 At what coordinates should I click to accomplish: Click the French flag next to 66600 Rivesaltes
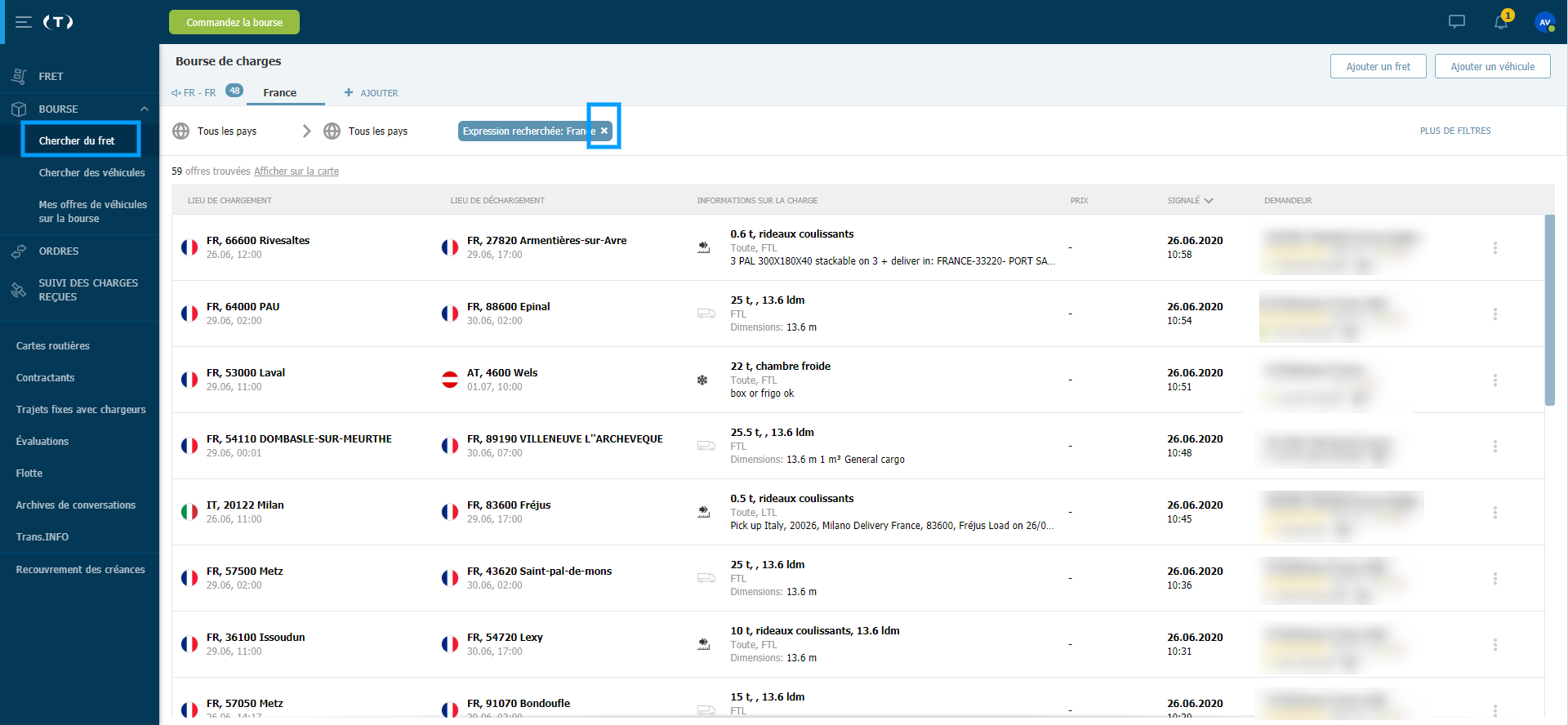coord(189,247)
